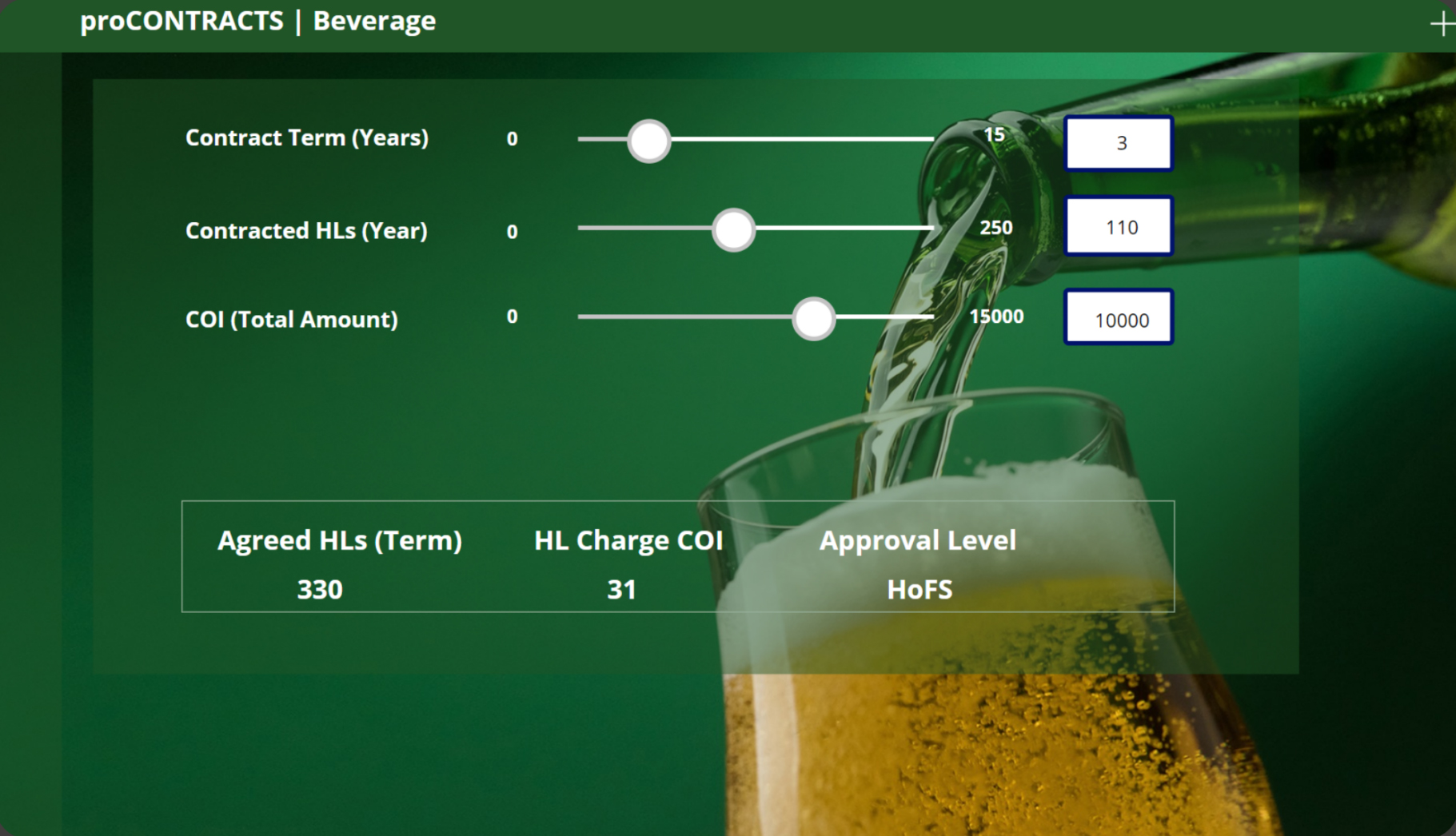This screenshot has width=1456, height=836.
Task: Click the Contract Term slider handle
Action: 648,141
